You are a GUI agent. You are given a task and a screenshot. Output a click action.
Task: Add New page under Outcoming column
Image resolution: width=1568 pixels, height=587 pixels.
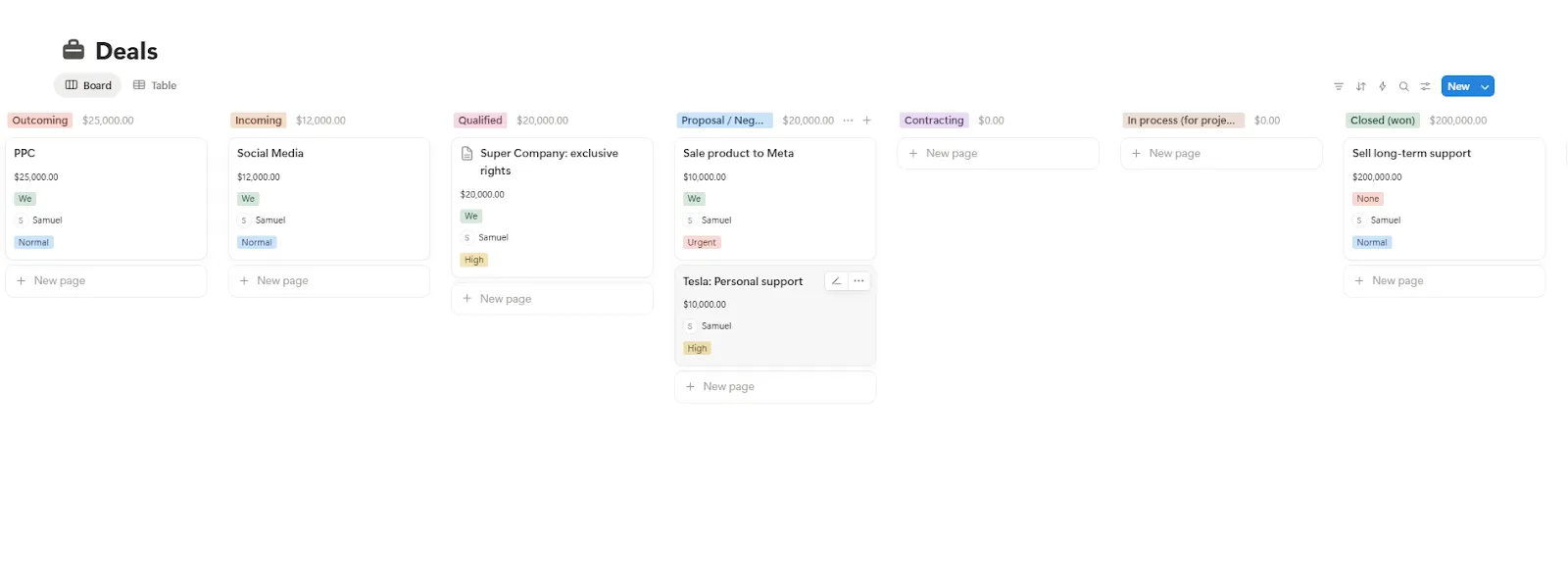pyautogui.click(x=106, y=281)
